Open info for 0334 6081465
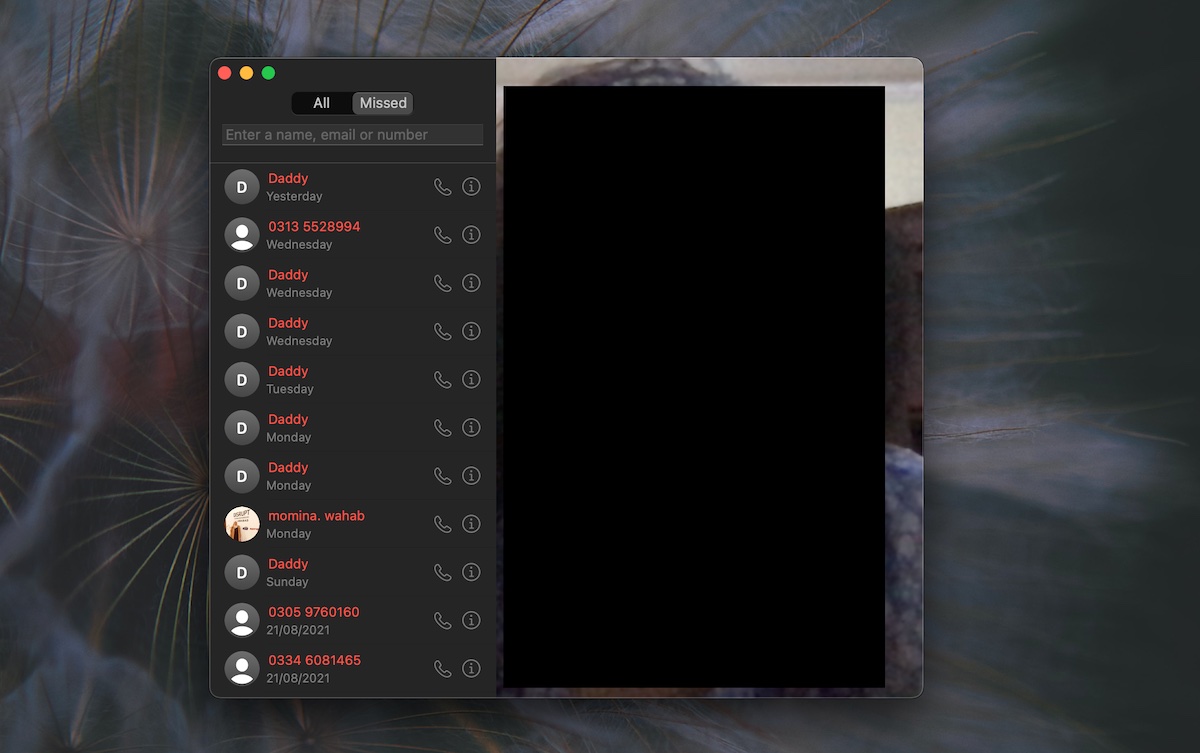Image resolution: width=1200 pixels, height=753 pixels. 471,668
